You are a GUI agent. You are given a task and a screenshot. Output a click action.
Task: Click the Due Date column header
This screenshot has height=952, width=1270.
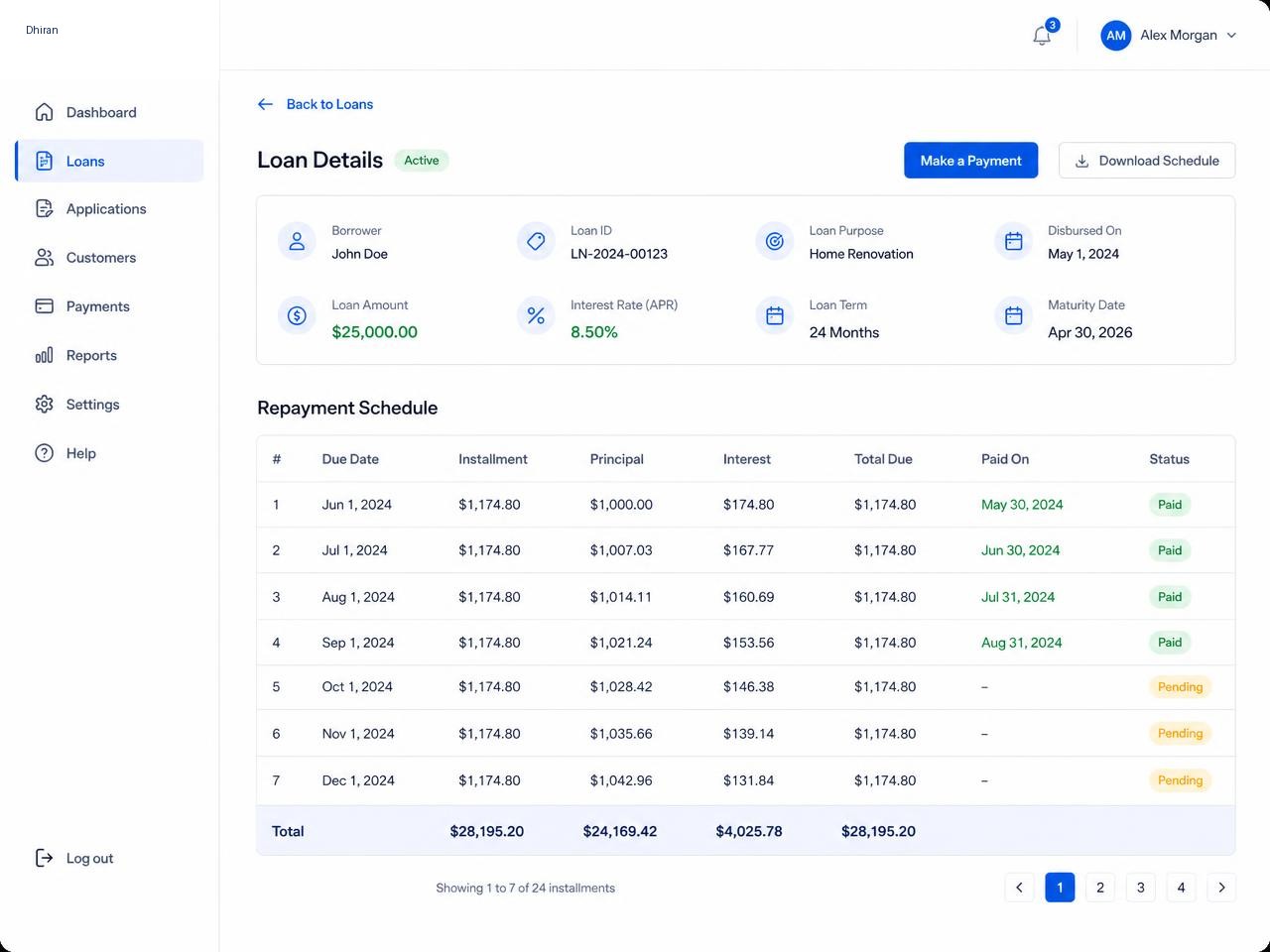tap(350, 459)
